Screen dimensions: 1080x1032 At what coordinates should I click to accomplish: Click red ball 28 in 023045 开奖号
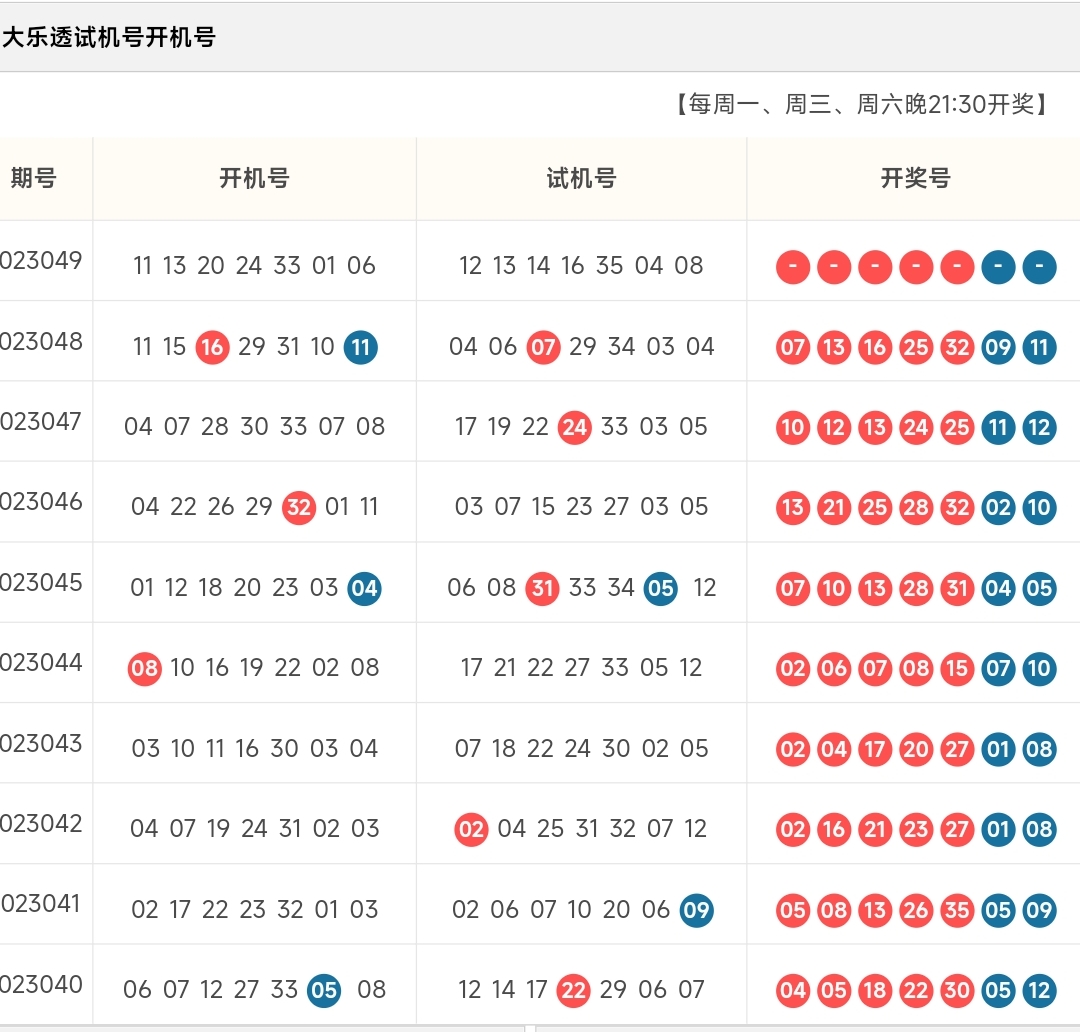[916, 588]
